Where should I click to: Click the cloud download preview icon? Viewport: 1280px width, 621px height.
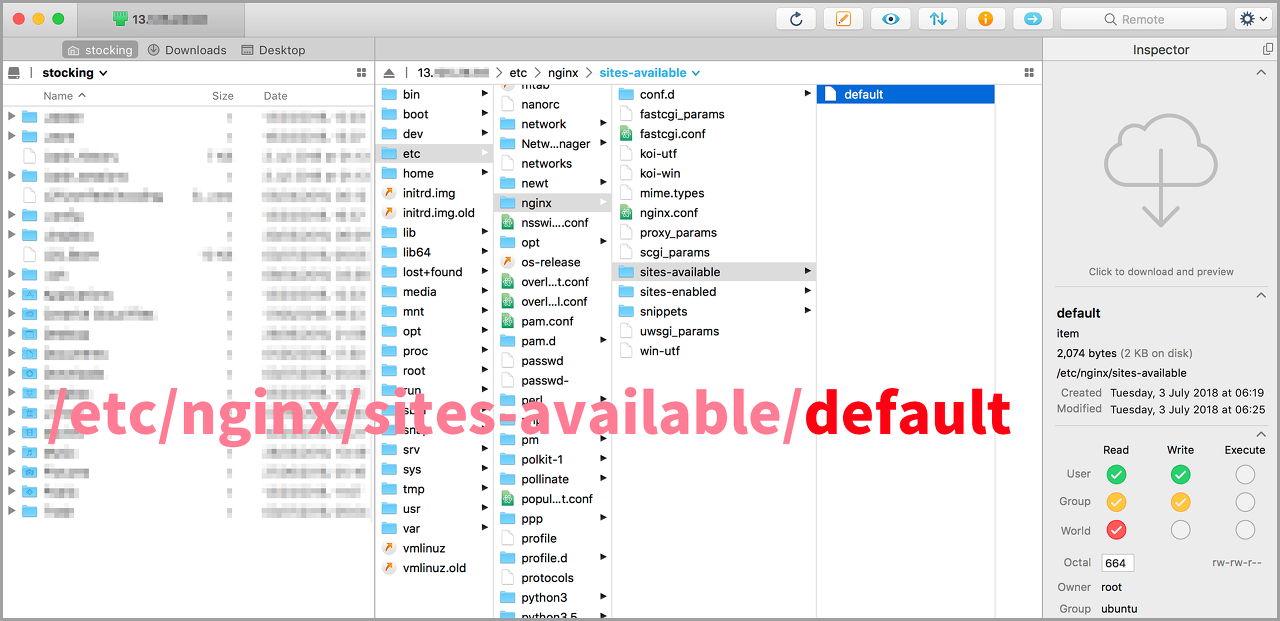tap(1160, 170)
